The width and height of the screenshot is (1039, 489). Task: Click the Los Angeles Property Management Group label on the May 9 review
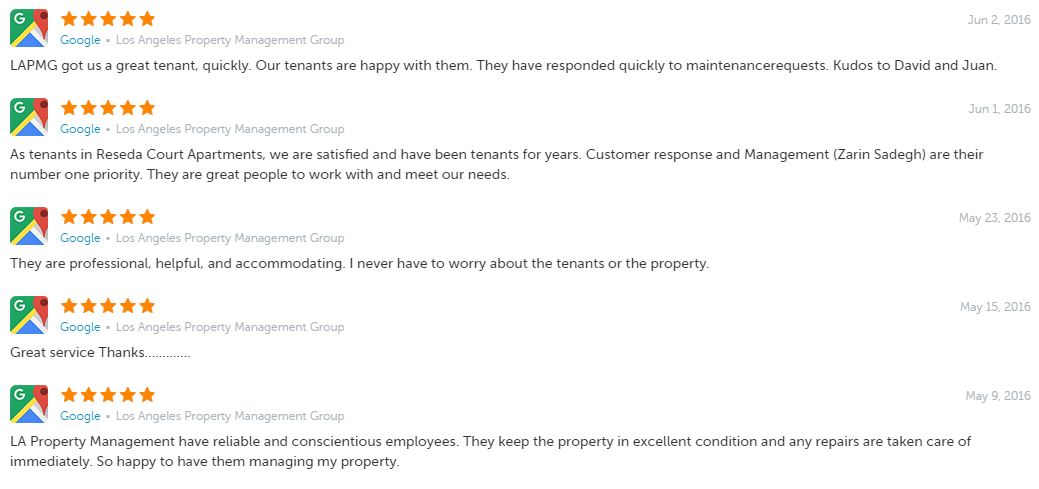(230, 416)
